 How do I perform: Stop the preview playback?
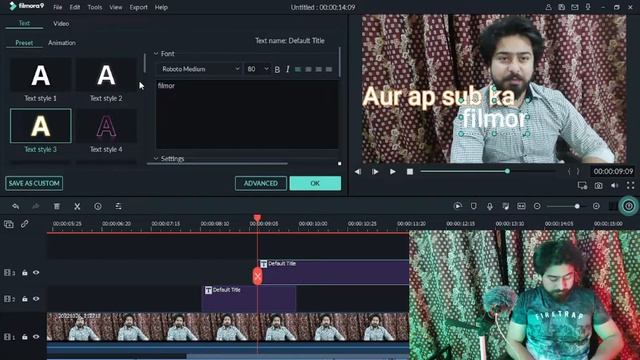click(x=410, y=172)
